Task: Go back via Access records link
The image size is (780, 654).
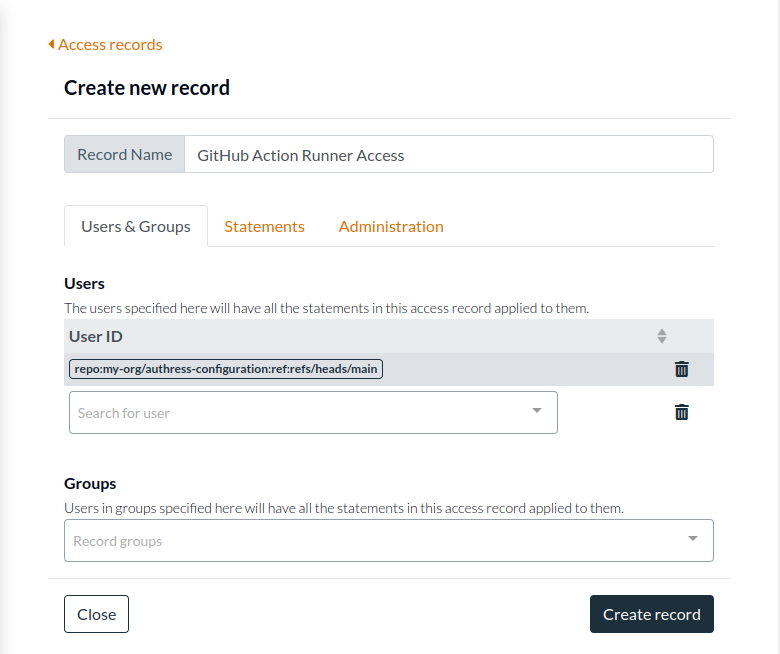Action: 110,44
